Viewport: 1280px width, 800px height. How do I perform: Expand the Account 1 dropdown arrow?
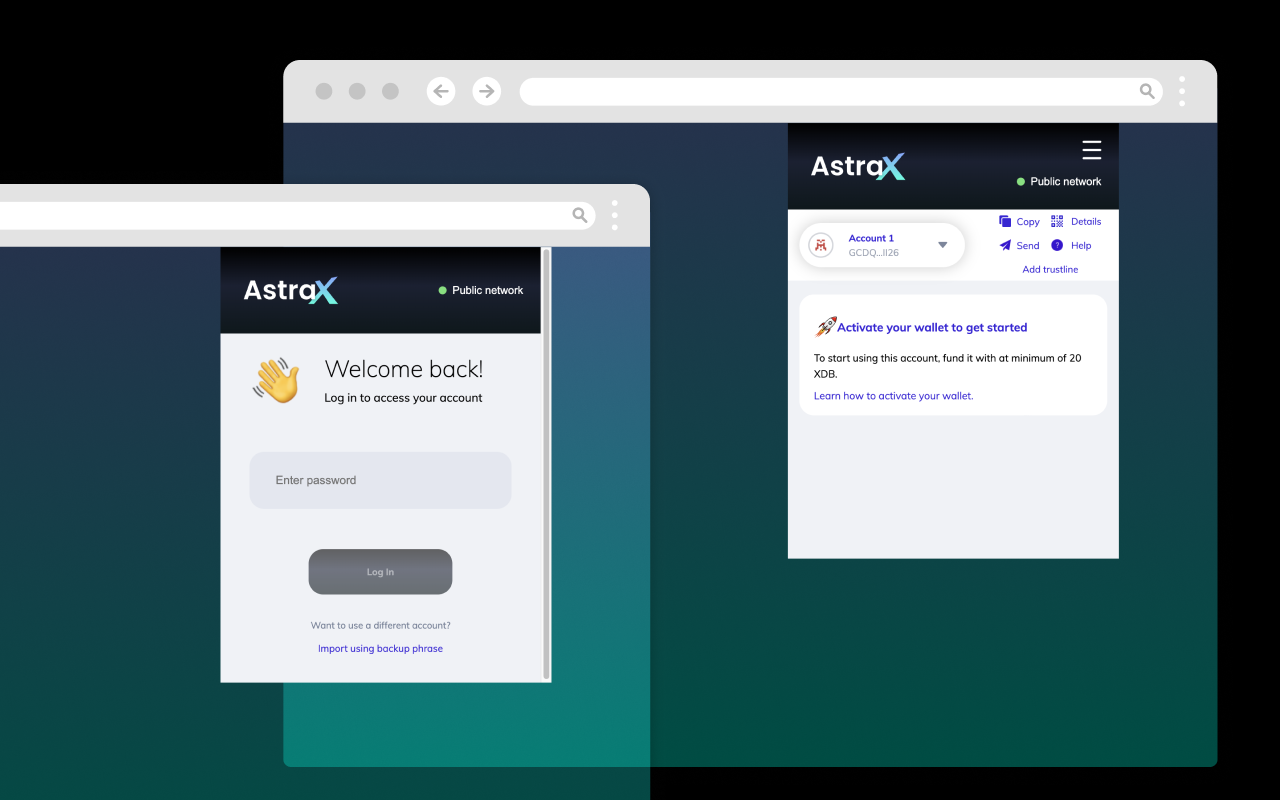pyautogui.click(x=942, y=245)
